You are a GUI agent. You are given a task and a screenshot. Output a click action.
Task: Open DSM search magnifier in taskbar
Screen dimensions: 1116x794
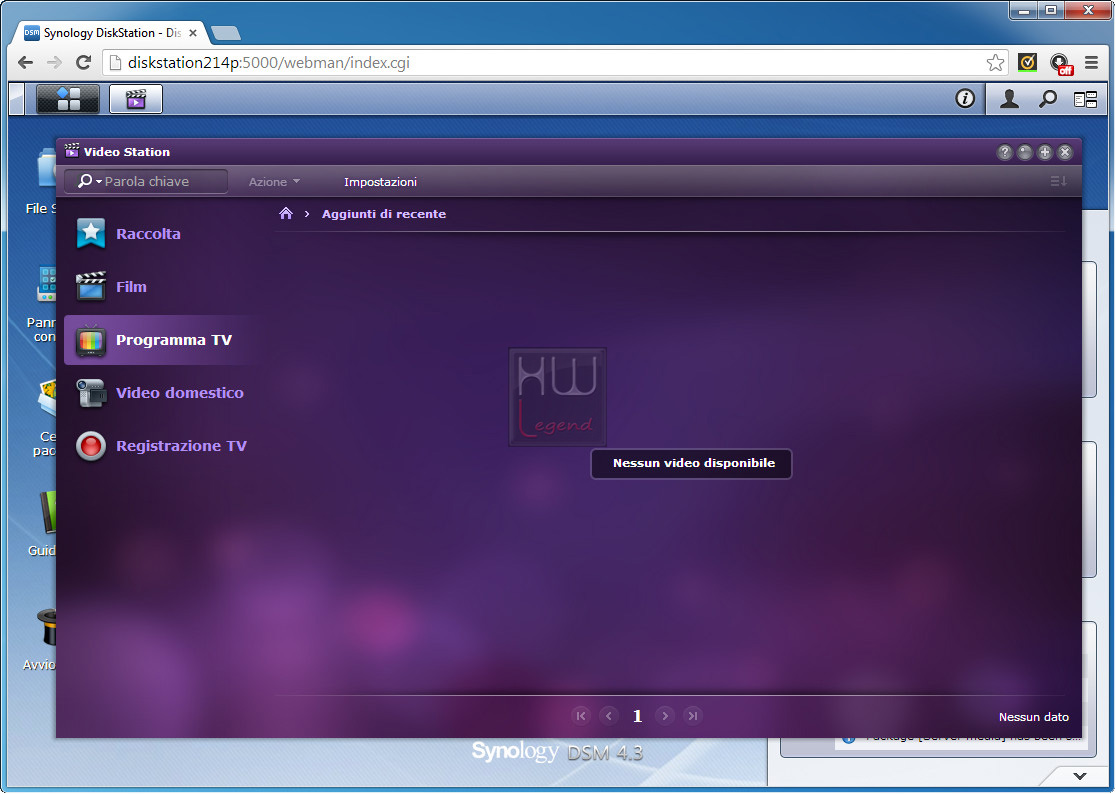pyautogui.click(x=1048, y=99)
